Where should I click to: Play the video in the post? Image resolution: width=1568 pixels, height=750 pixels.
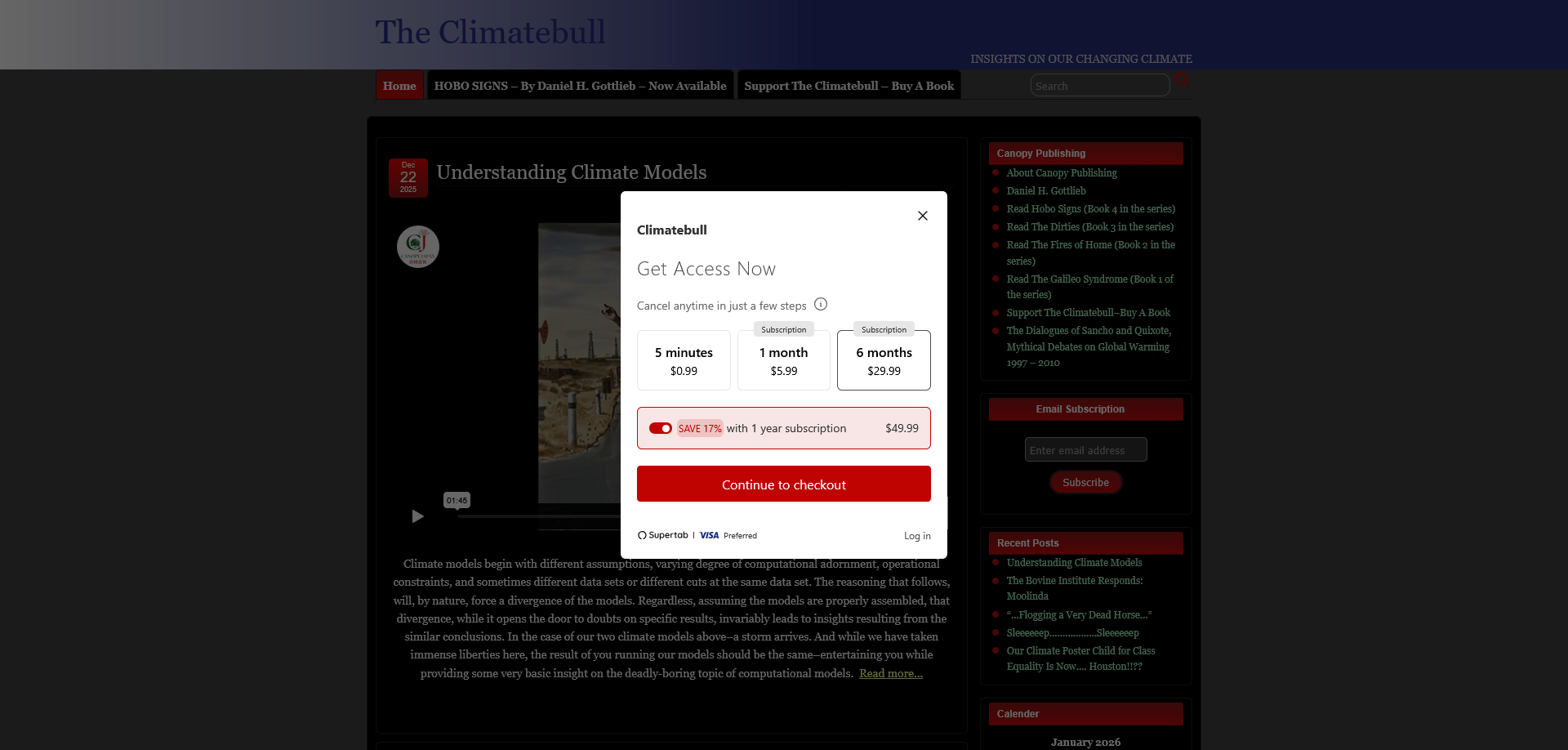click(x=417, y=516)
